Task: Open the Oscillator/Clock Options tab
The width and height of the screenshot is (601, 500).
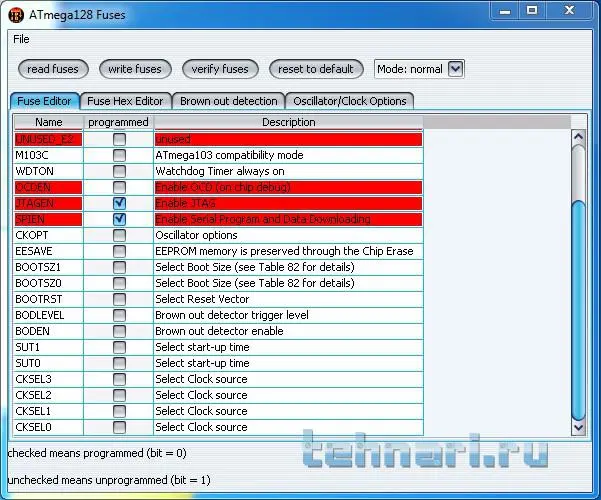Action: coord(350,101)
